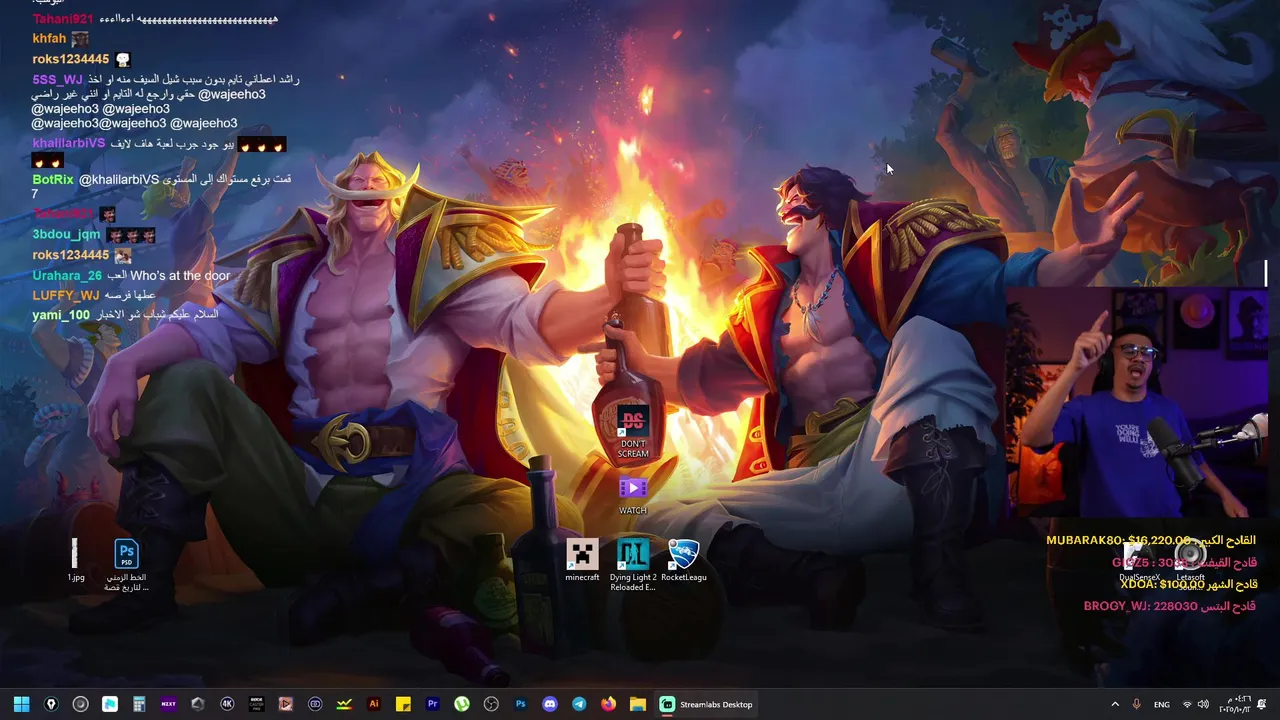The width and height of the screenshot is (1280, 720).
Task: Click the MUBARAK80 donation overlay text
Action: (1150, 540)
